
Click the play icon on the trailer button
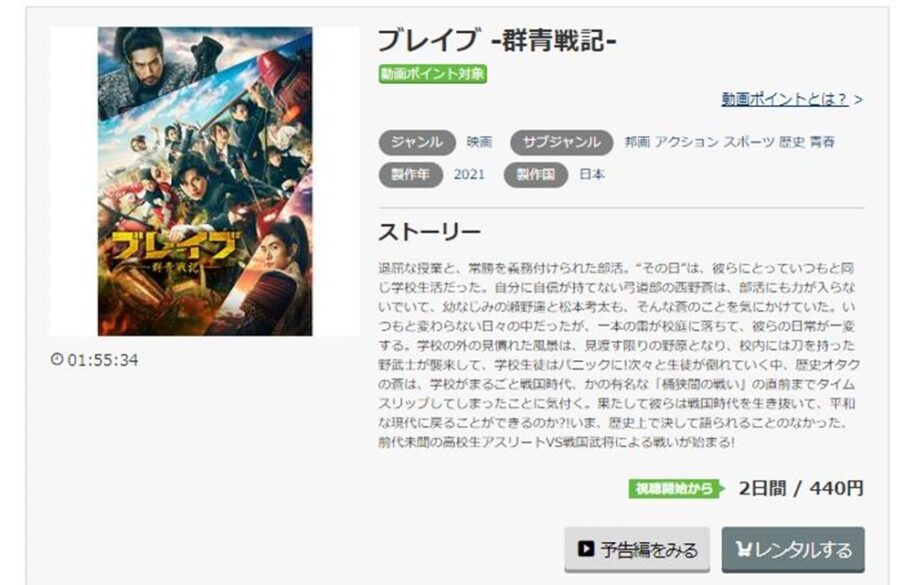(x=586, y=549)
